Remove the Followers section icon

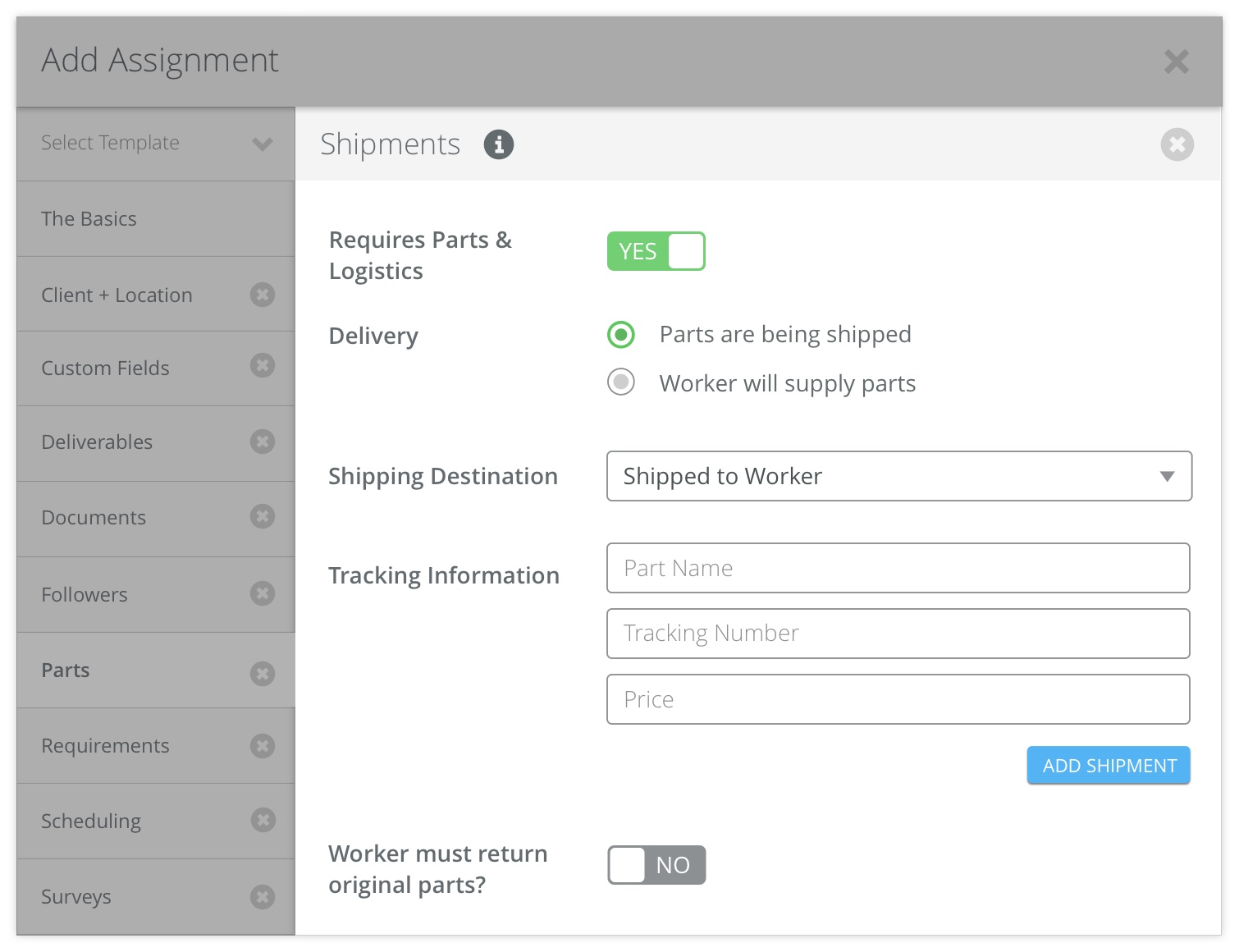[263, 593]
